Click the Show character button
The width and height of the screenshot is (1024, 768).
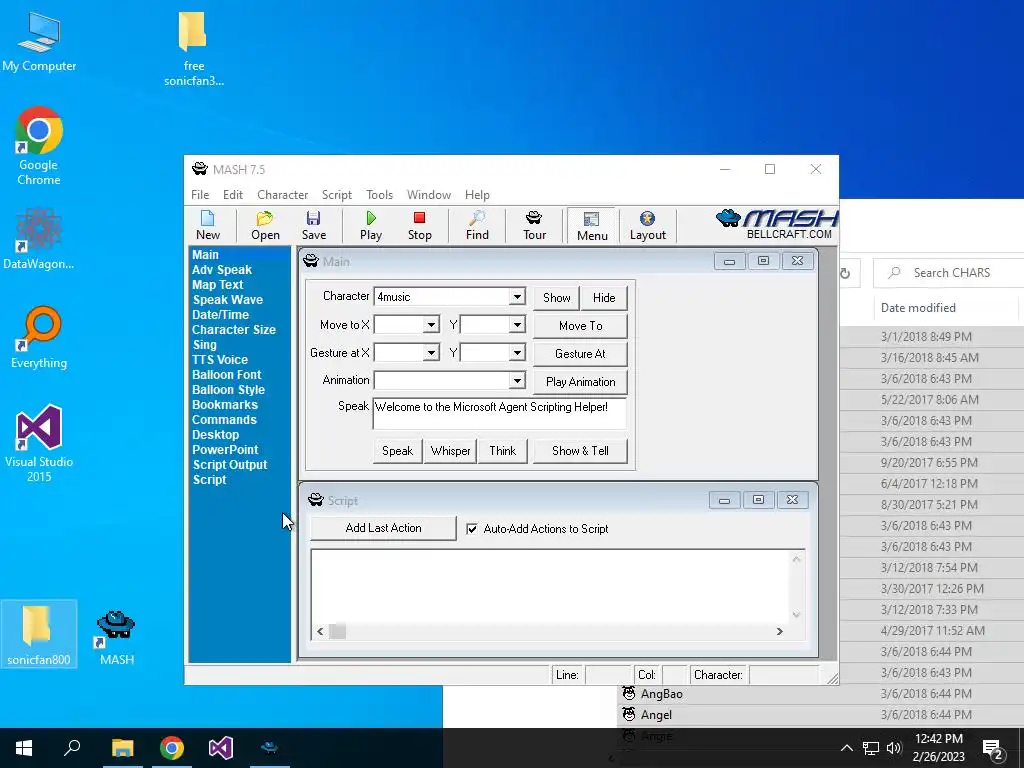[556, 298]
